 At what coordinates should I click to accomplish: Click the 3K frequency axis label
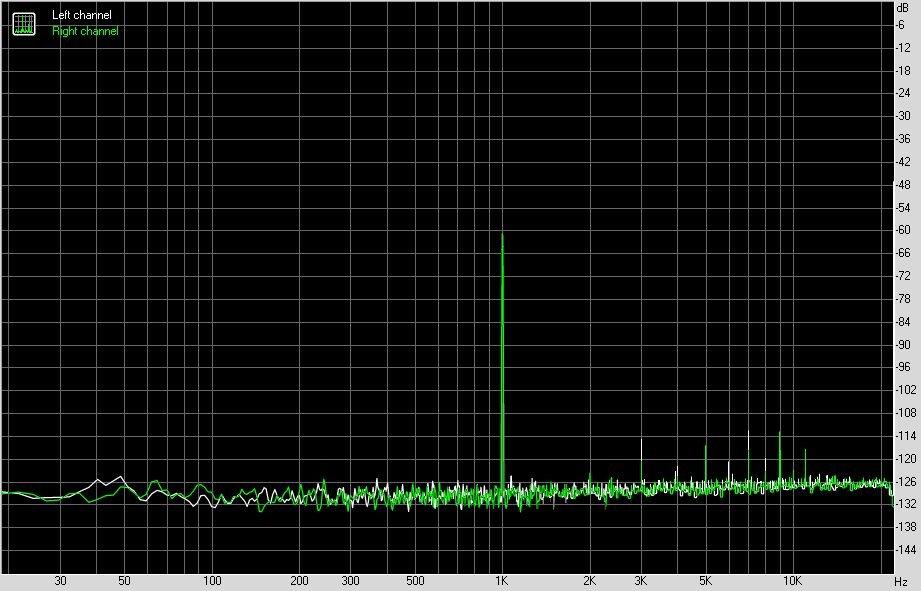tap(640, 581)
